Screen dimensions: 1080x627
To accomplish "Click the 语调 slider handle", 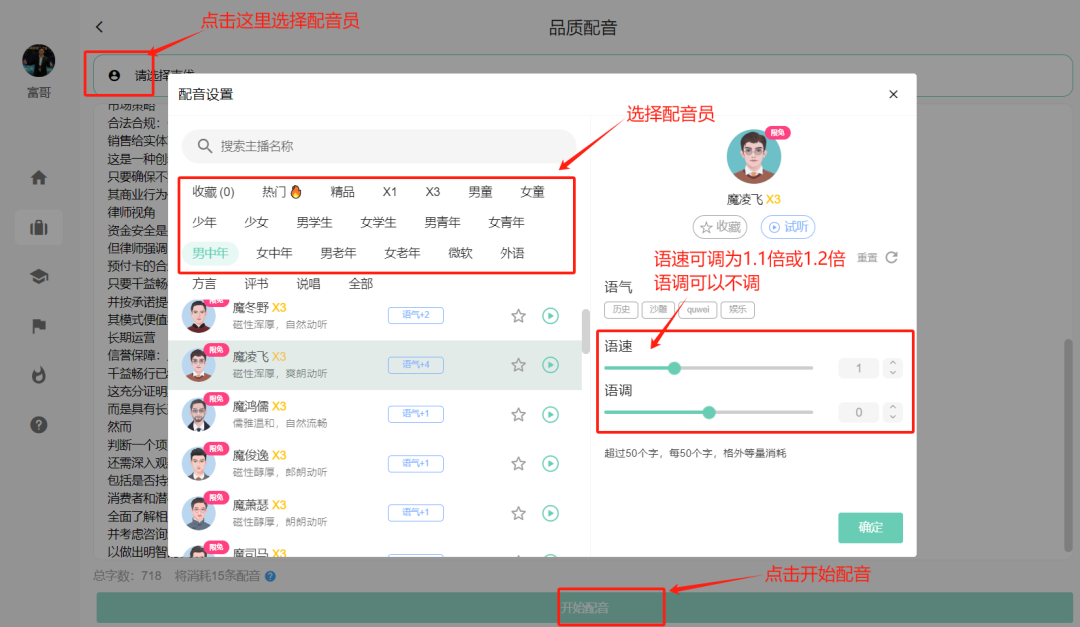I will 709,413.
